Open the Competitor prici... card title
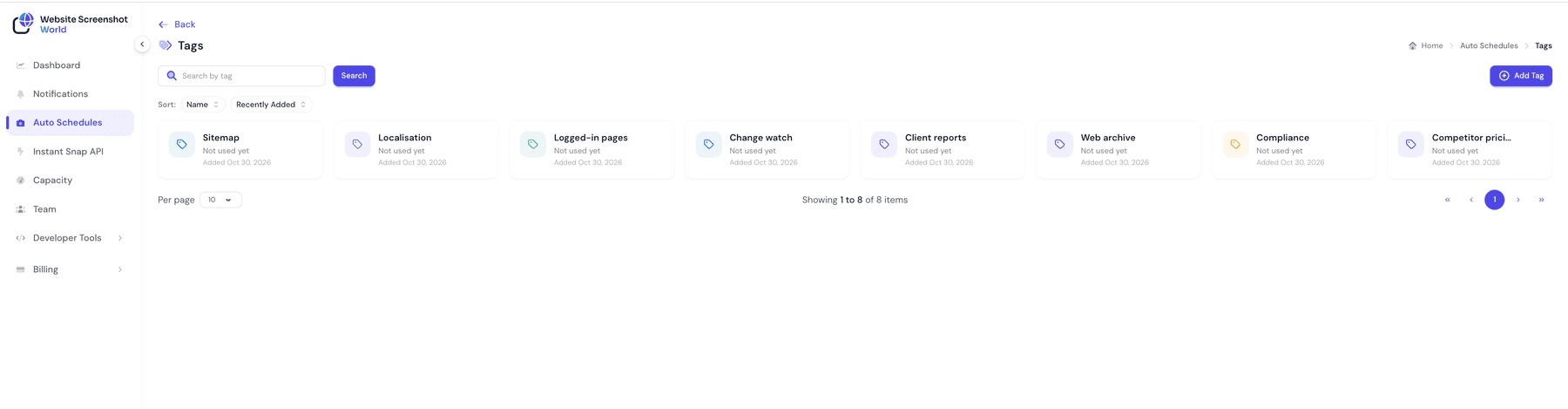Viewport: 1568px width, 409px height. 1471,138
